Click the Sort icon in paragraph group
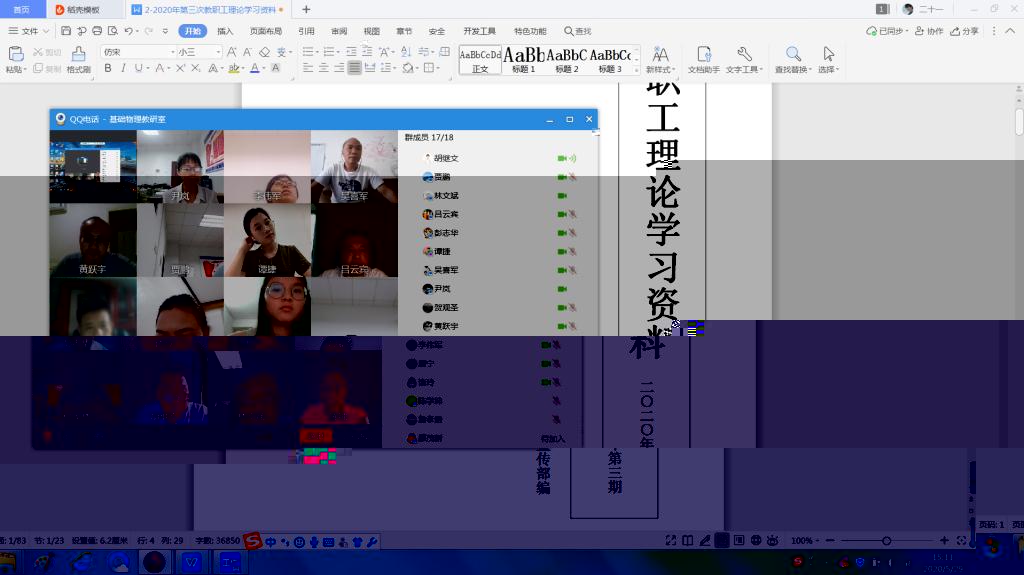This screenshot has height=575, width=1024. (x=406, y=52)
